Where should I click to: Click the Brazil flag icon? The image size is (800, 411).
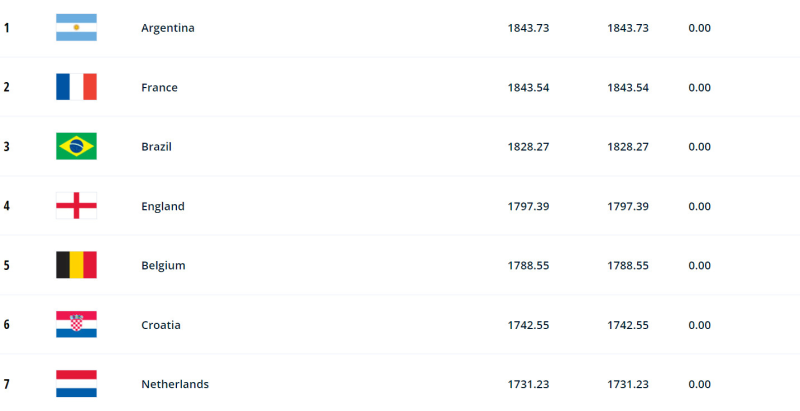click(76, 147)
